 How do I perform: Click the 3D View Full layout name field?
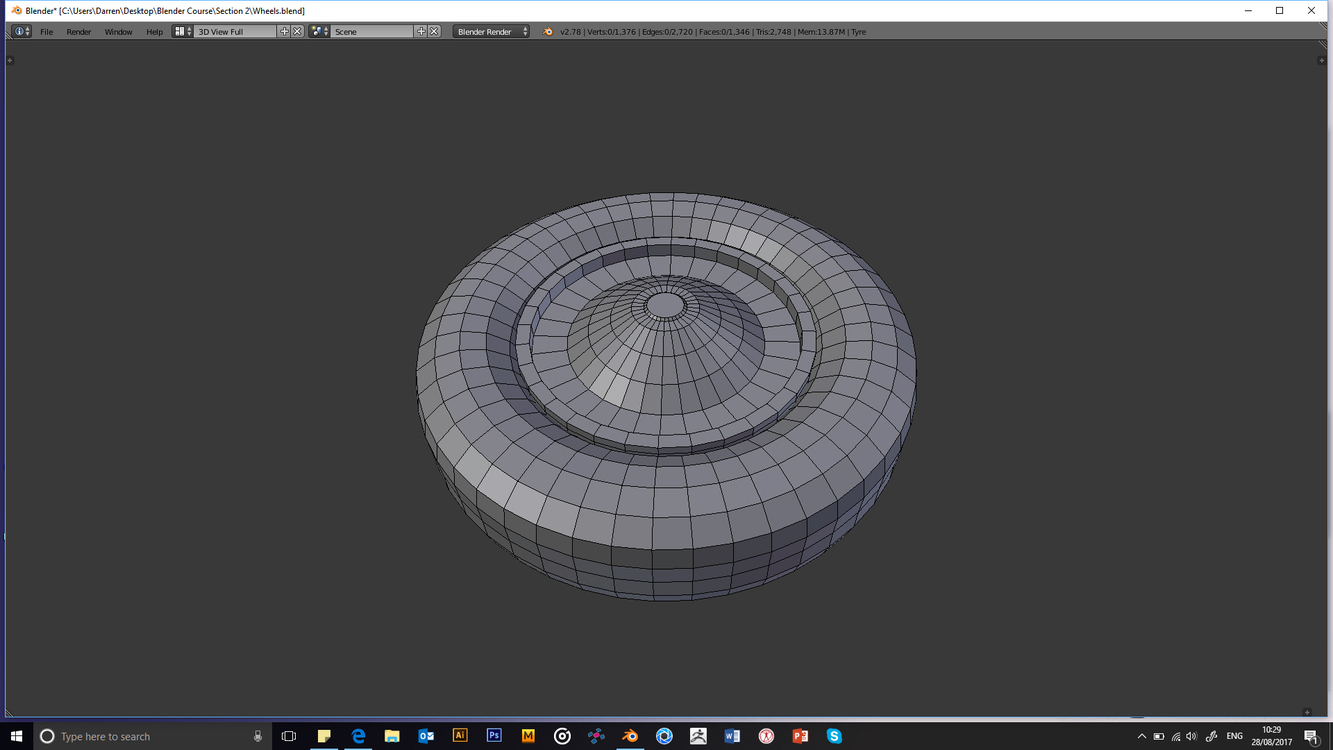[x=235, y=32]
